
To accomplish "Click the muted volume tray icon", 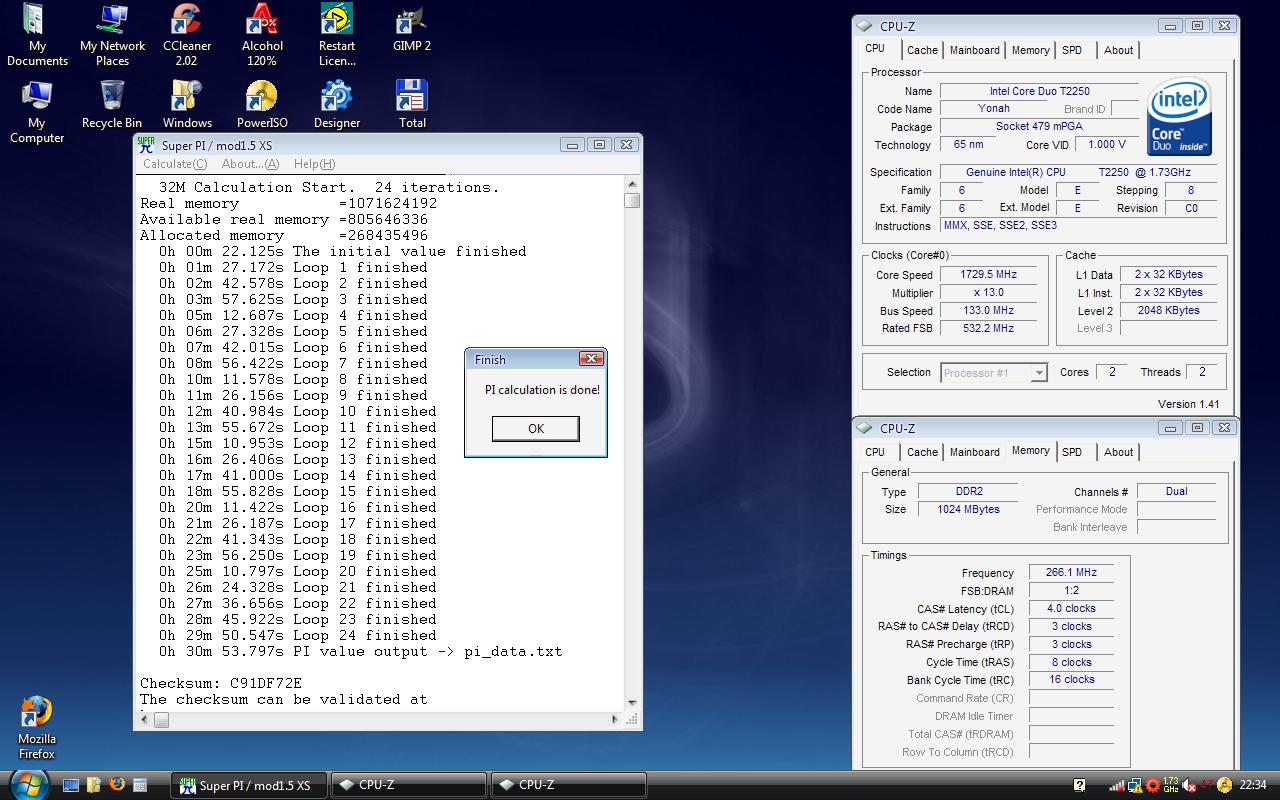I will [x=1189, y=785].
